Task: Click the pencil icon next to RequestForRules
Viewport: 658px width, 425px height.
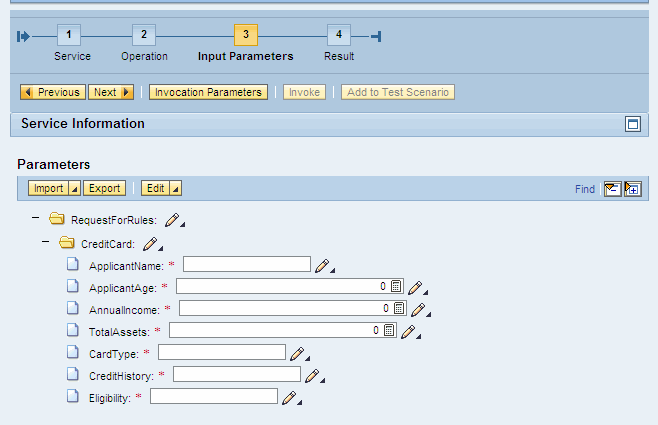Action: 173,220
